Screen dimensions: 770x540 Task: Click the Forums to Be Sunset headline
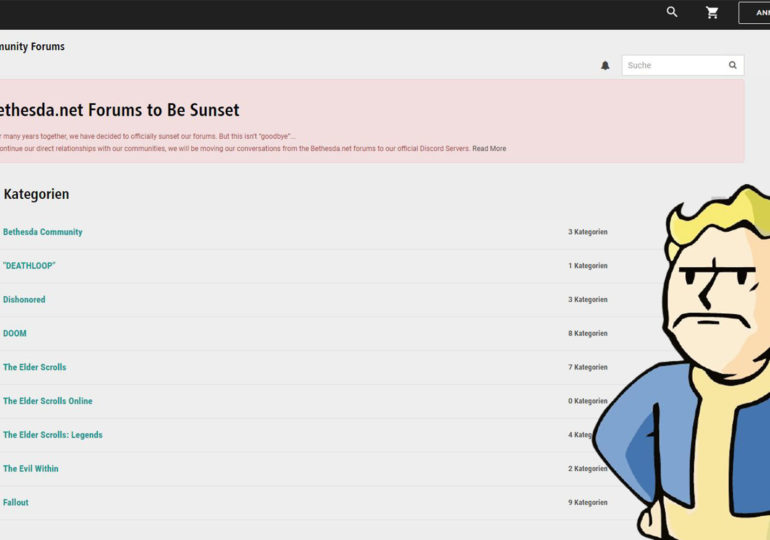coord(119,110)
